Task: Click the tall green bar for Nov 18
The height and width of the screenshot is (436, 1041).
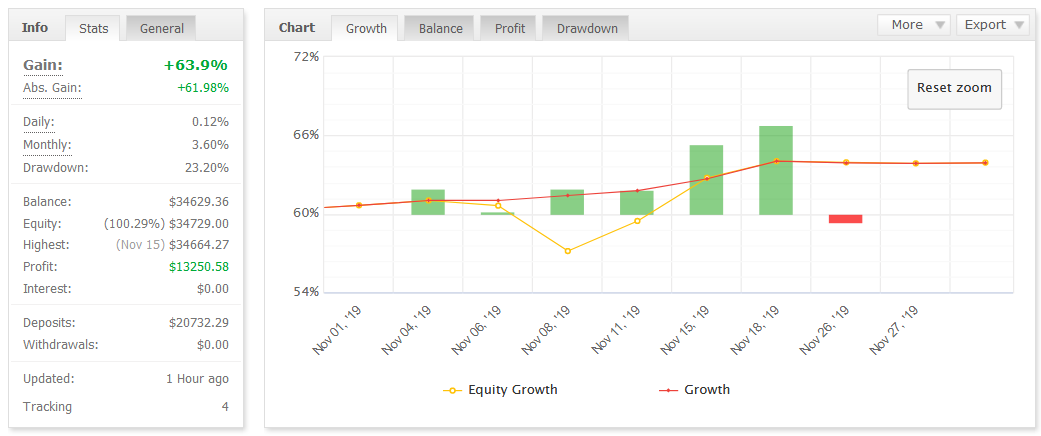Action: click(776, 171)
